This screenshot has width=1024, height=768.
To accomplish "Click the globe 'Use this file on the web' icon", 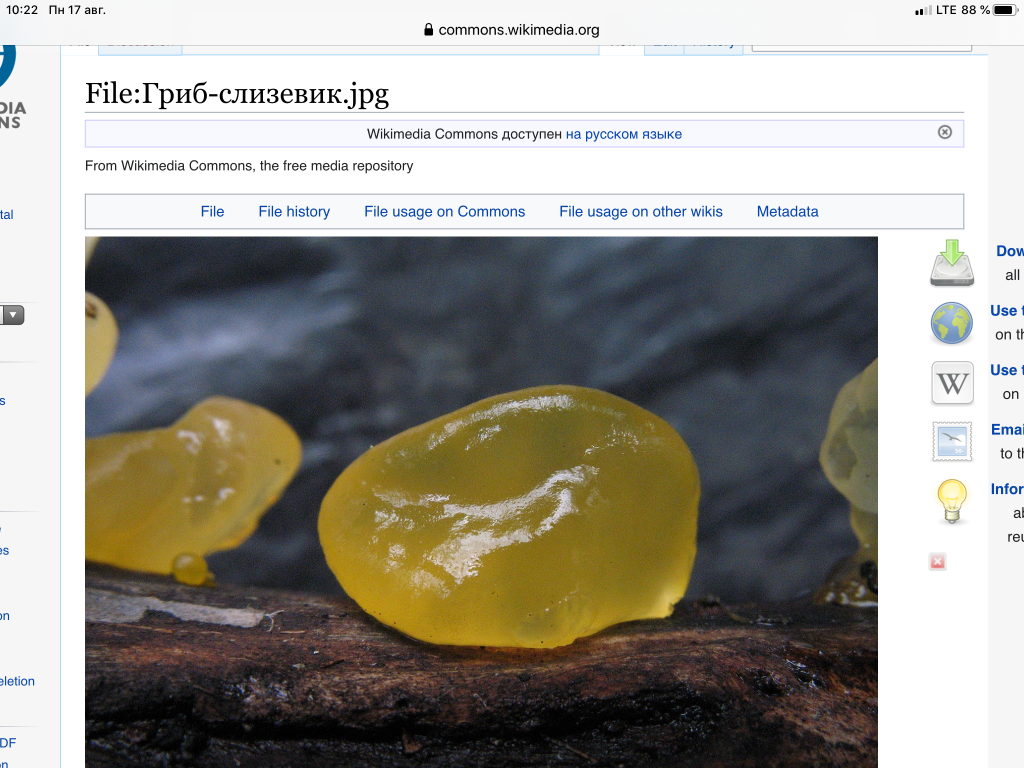I will point(951,323).
